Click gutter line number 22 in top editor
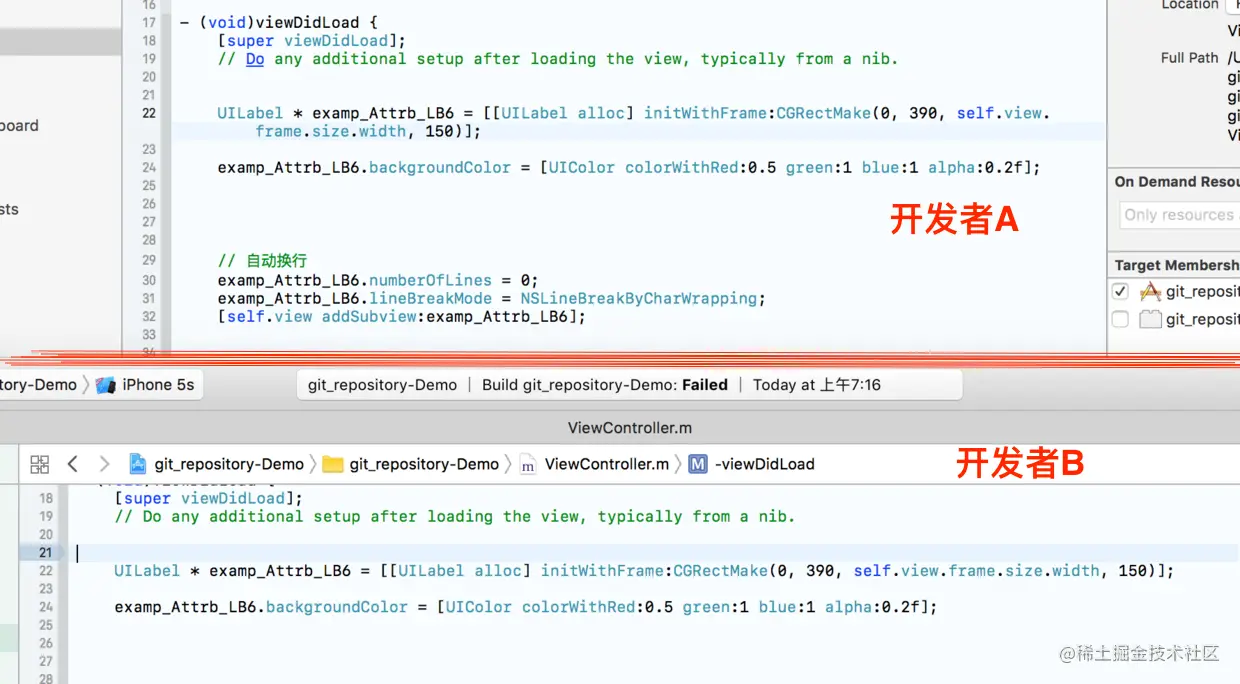The width and height of the screenshot is (1240, 684). pyautogui.click(x=149, y=113)
